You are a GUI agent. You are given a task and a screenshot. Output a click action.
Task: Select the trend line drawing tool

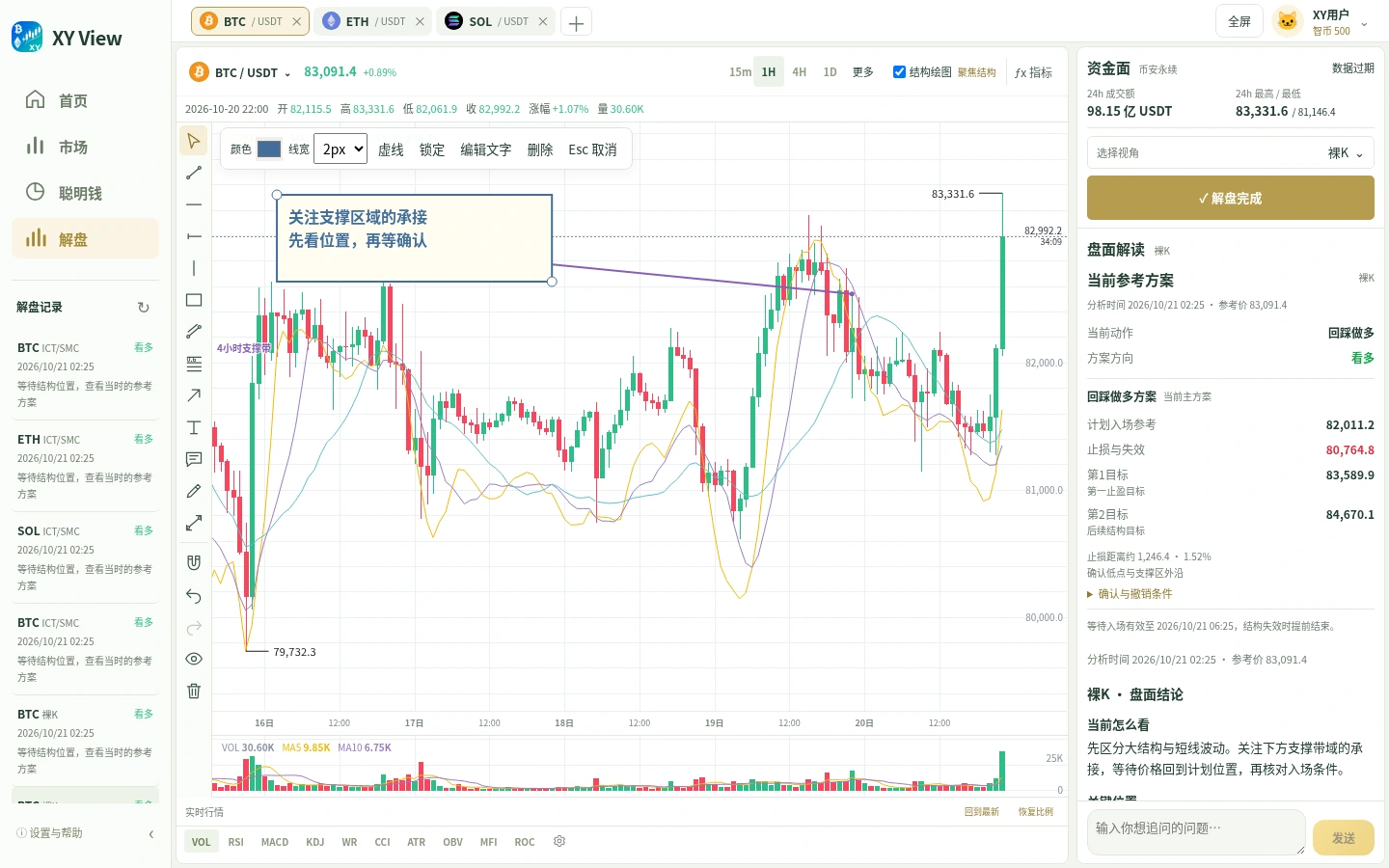point(194,173)
